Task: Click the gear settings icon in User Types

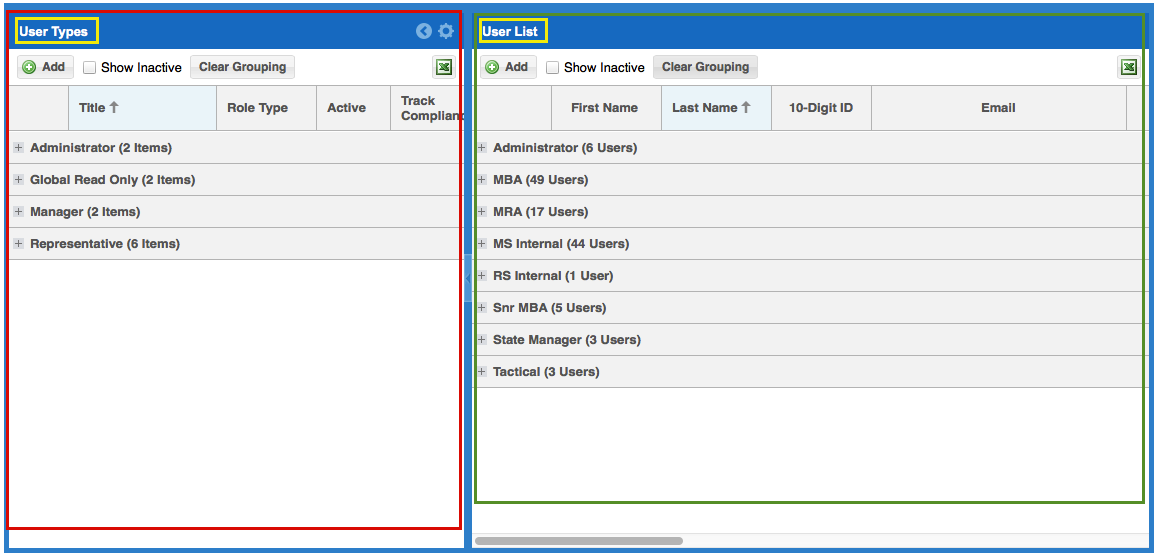Action: click(x=446, y=31)
